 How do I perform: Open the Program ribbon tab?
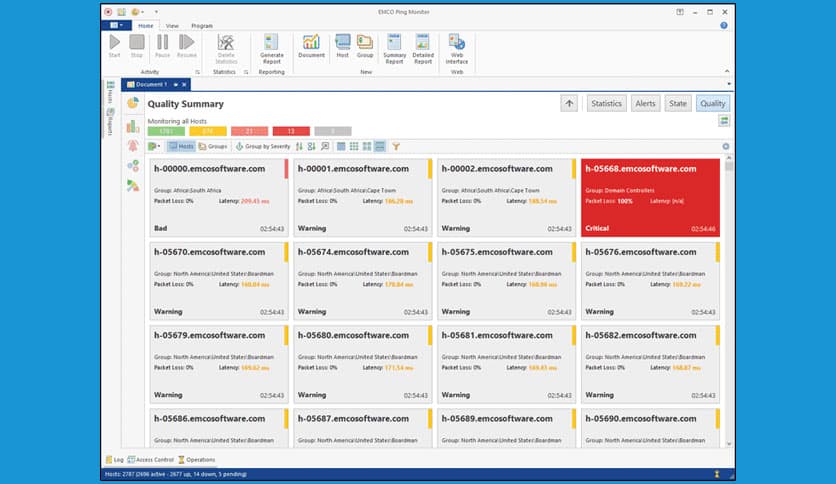pos(201,25)
